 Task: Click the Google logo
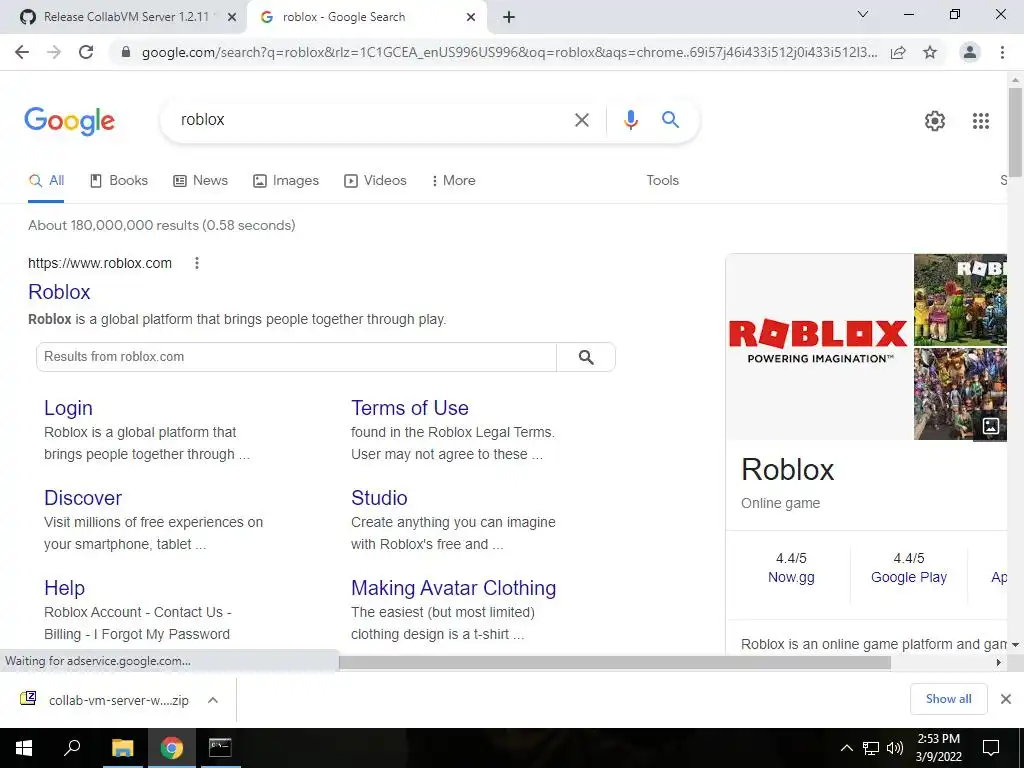[x=70, y=121]
